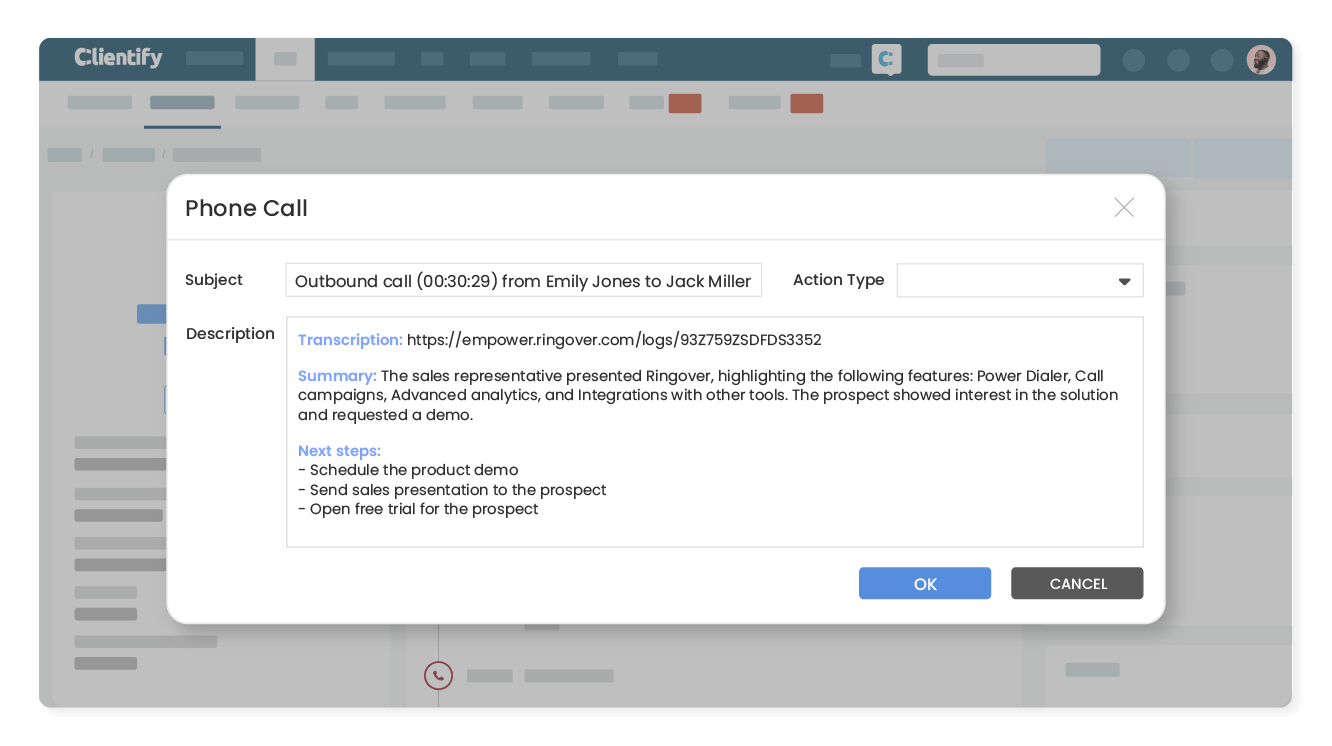Viewport: 1332px width, 746px height.
Task: Open the chat bubble icon in top bar
Action: click(x=886, y=60)
